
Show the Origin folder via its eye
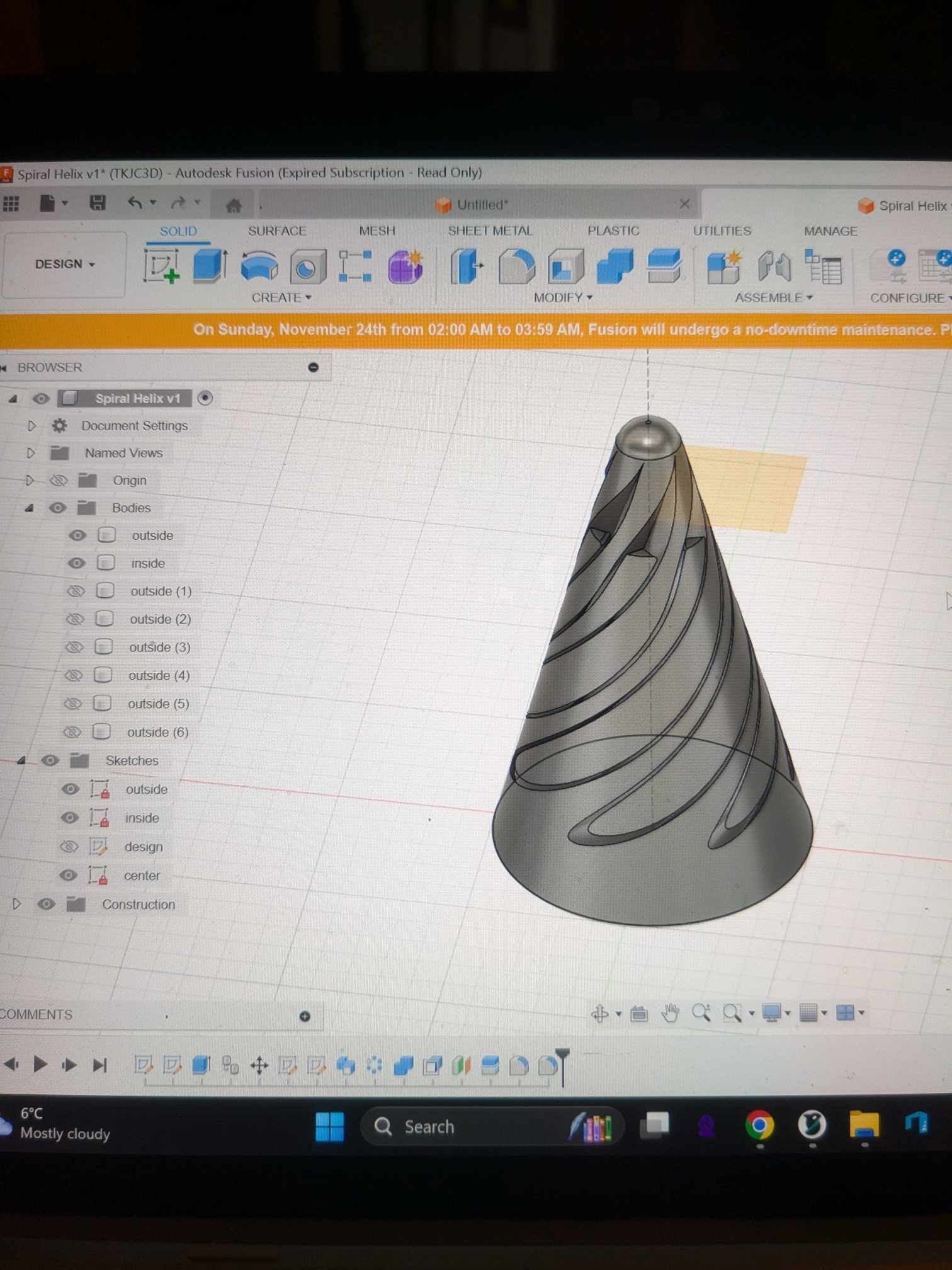pos(59,481)
